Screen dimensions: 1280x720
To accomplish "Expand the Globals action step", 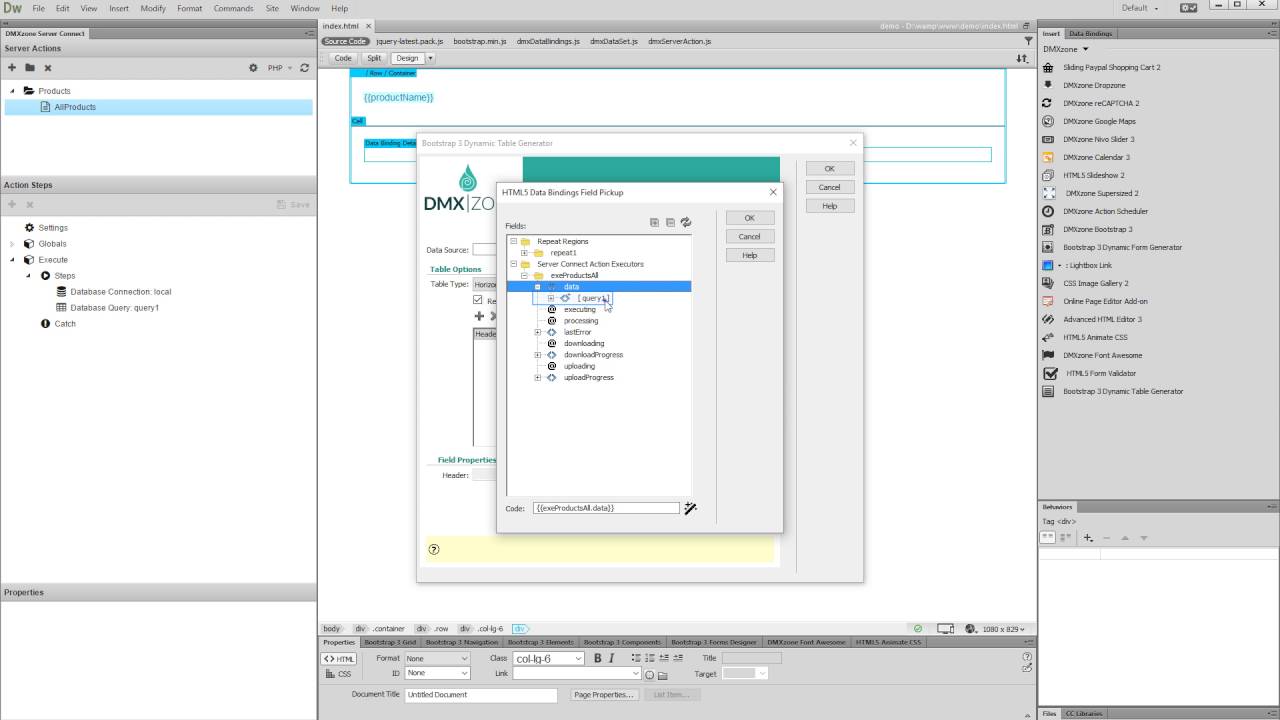I will pyautogui.click(x=13, y=244).
